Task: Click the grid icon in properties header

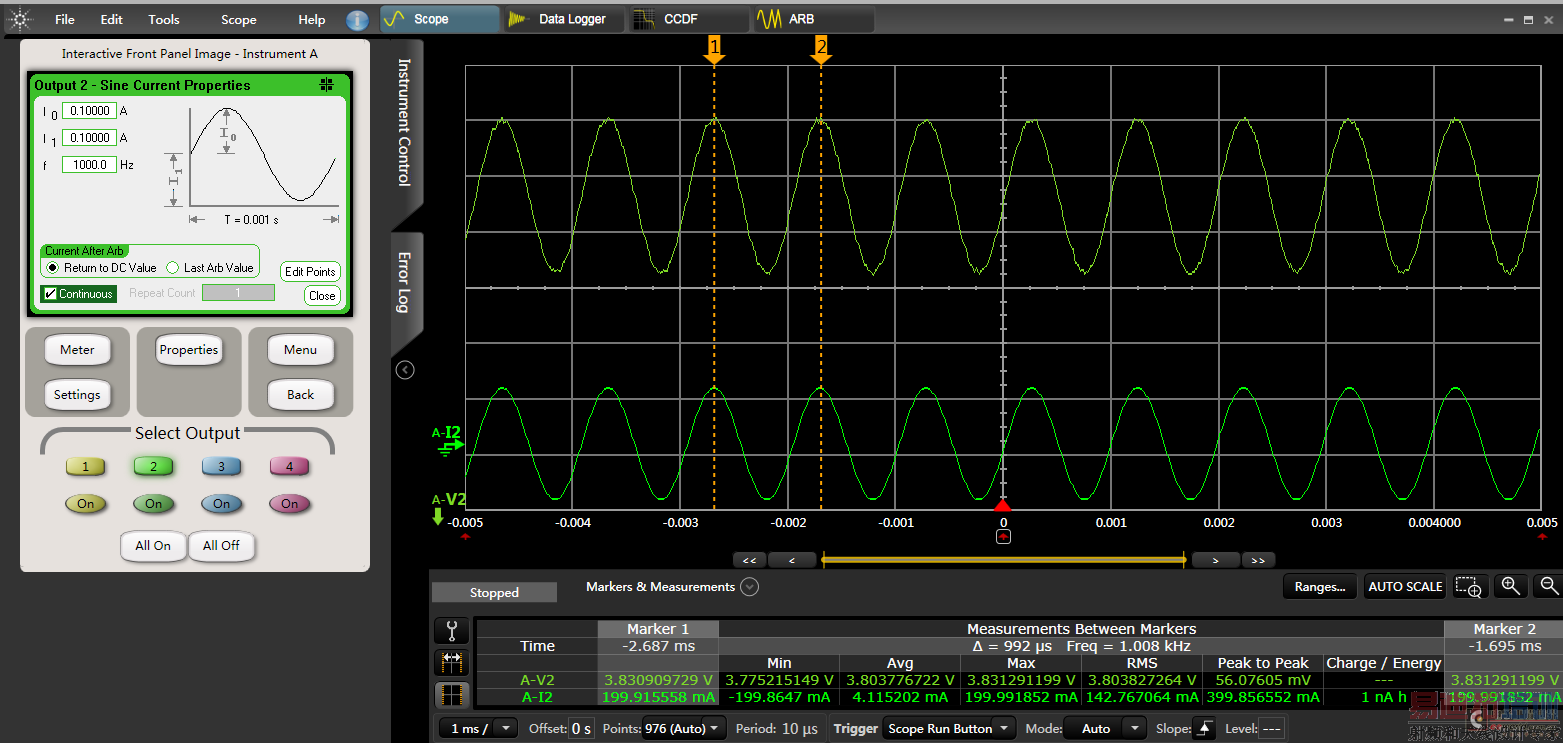Action: 326,85
